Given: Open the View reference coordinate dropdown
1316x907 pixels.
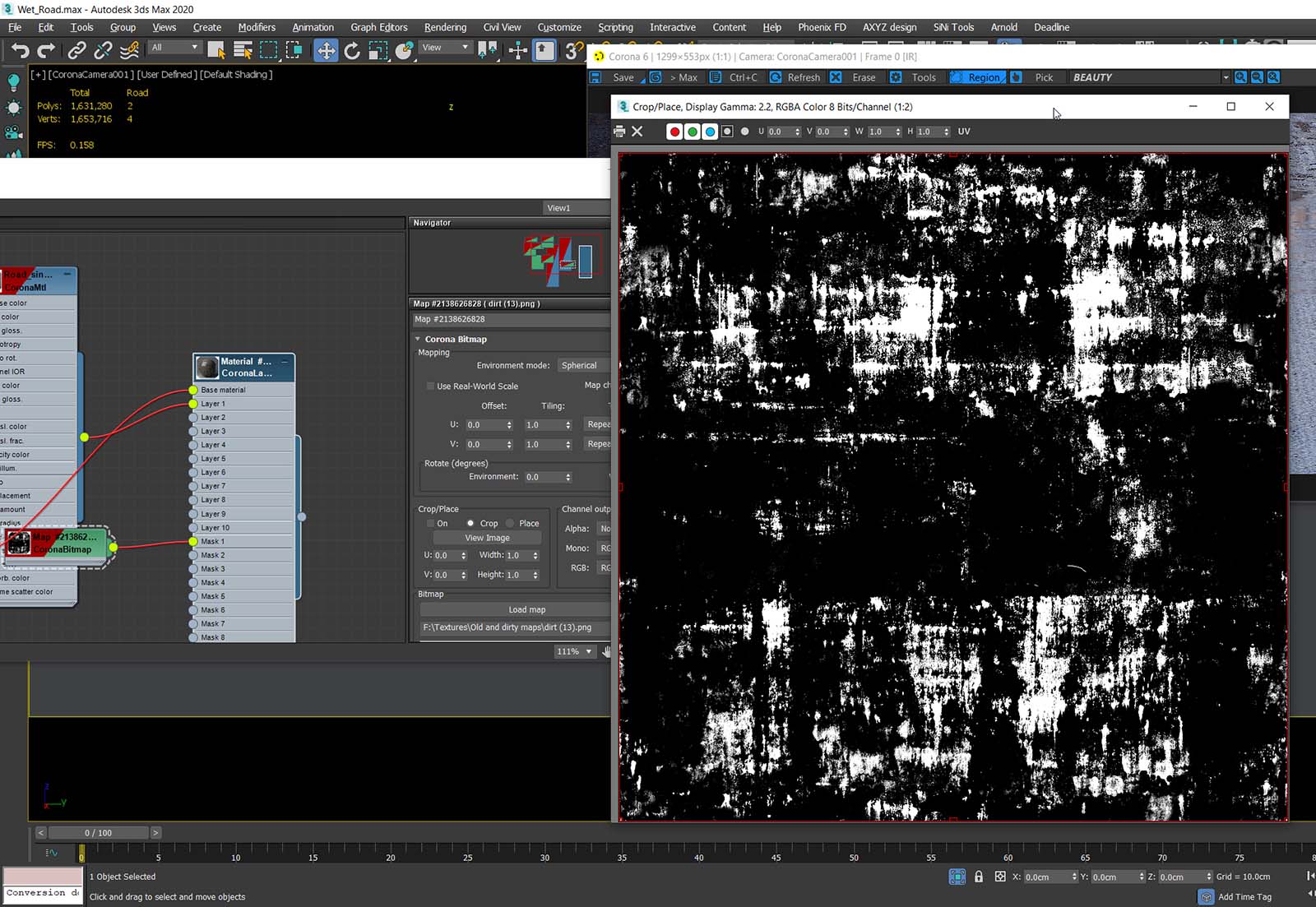Looking at the screenshot, I should point(446,48).
